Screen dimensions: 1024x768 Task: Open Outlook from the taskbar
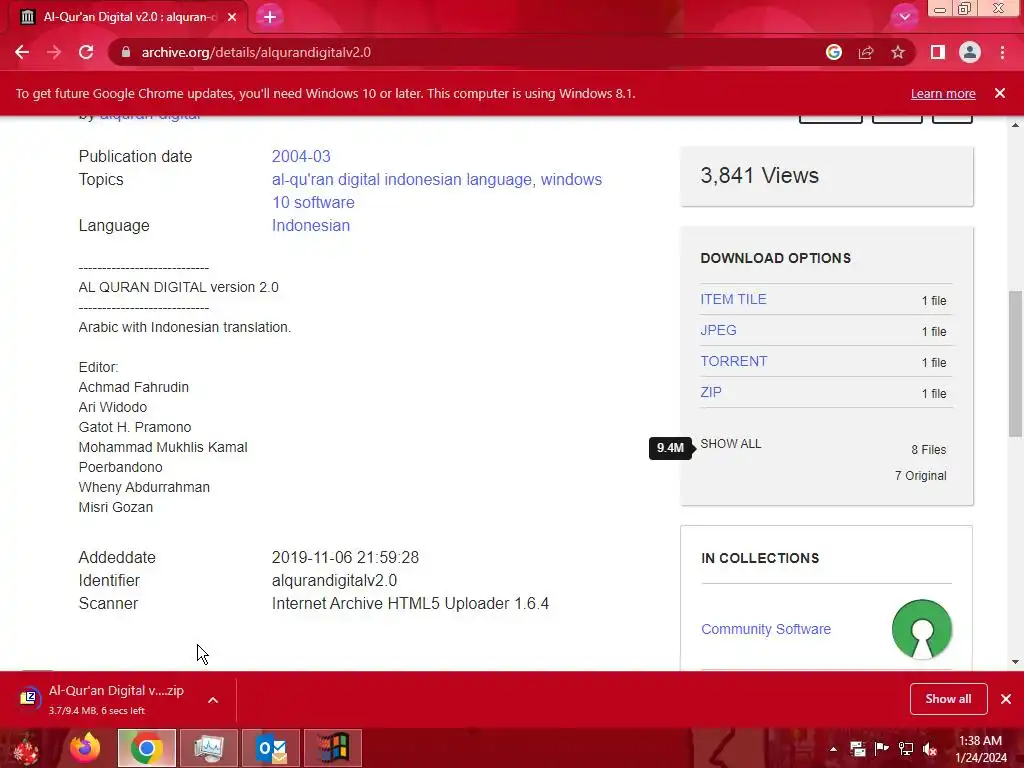coord(271,748)
